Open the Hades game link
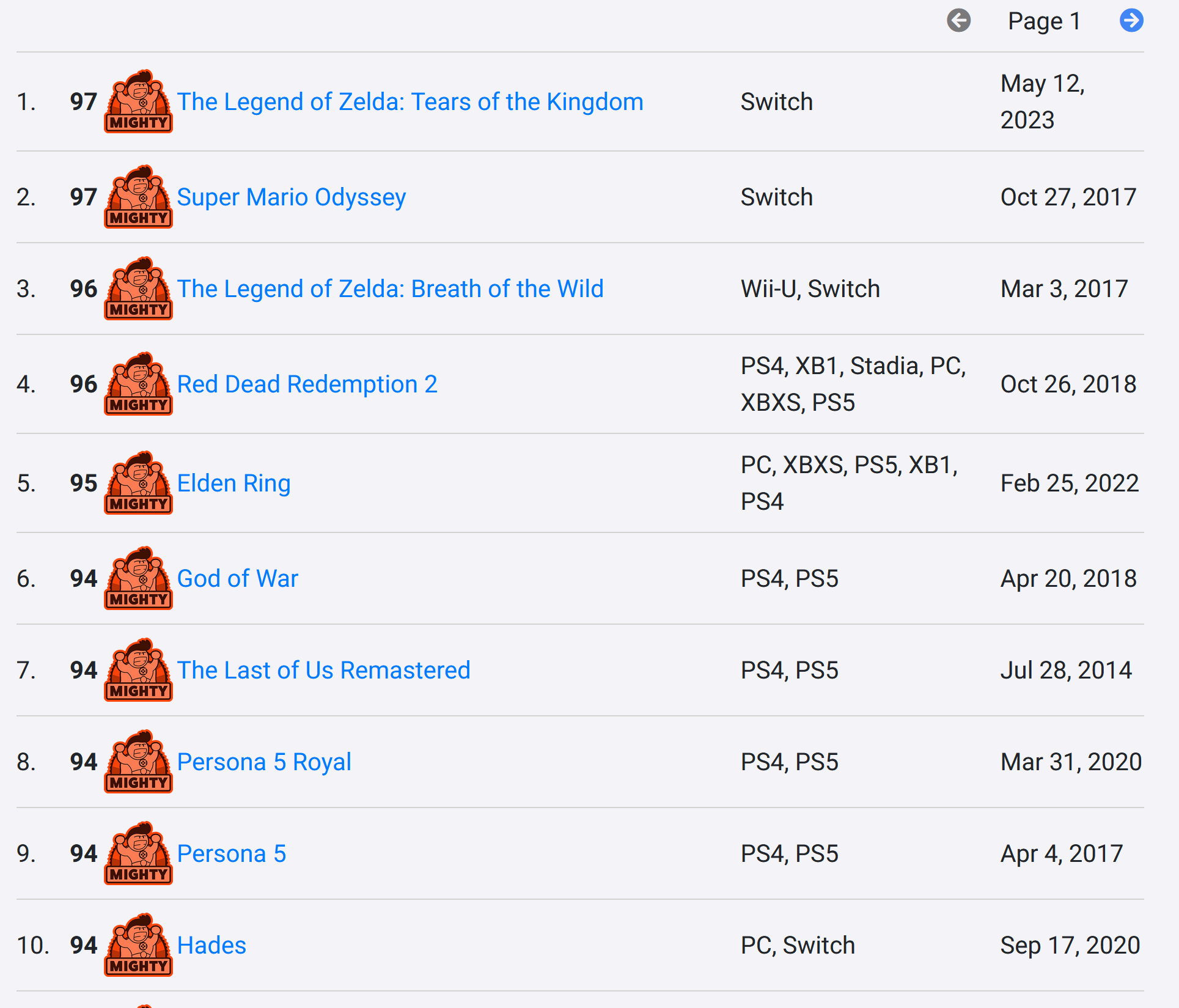 211,945
